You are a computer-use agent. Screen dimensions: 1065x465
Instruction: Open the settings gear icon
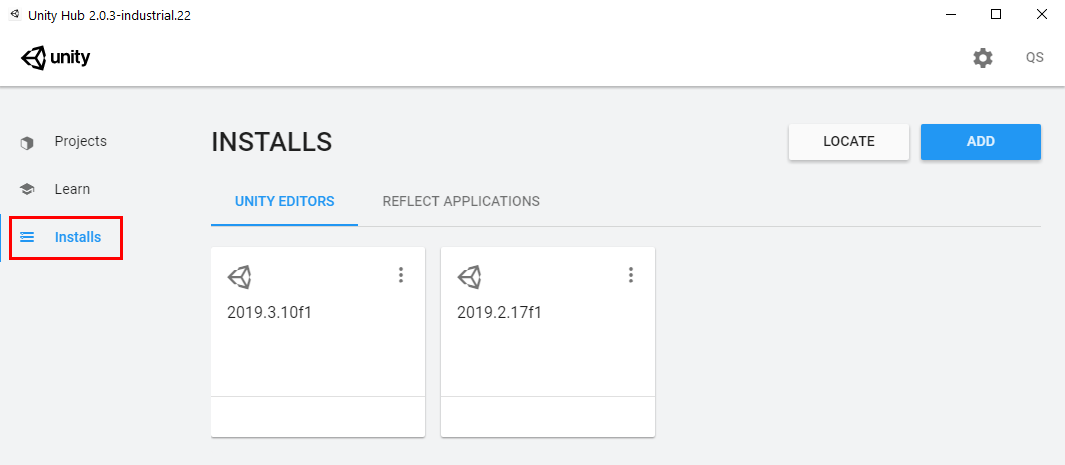pyautogui.click(x=983, y=58)
